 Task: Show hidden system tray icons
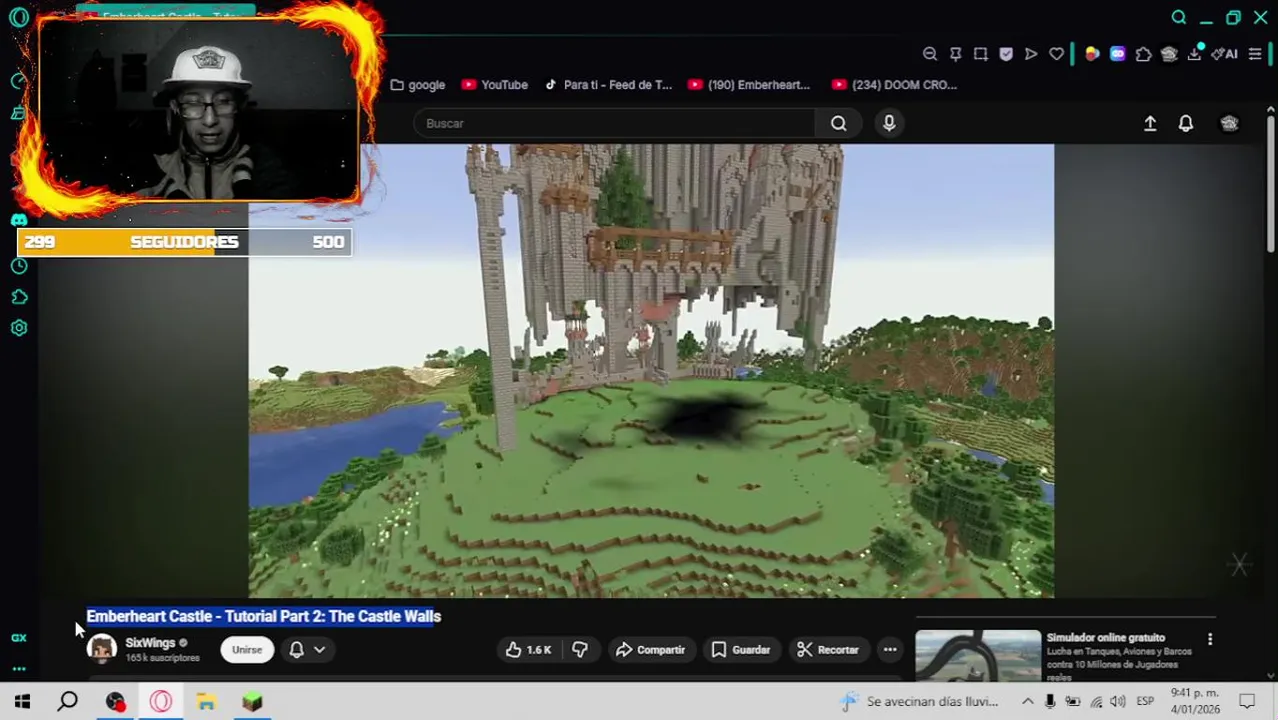point(1027,701)
